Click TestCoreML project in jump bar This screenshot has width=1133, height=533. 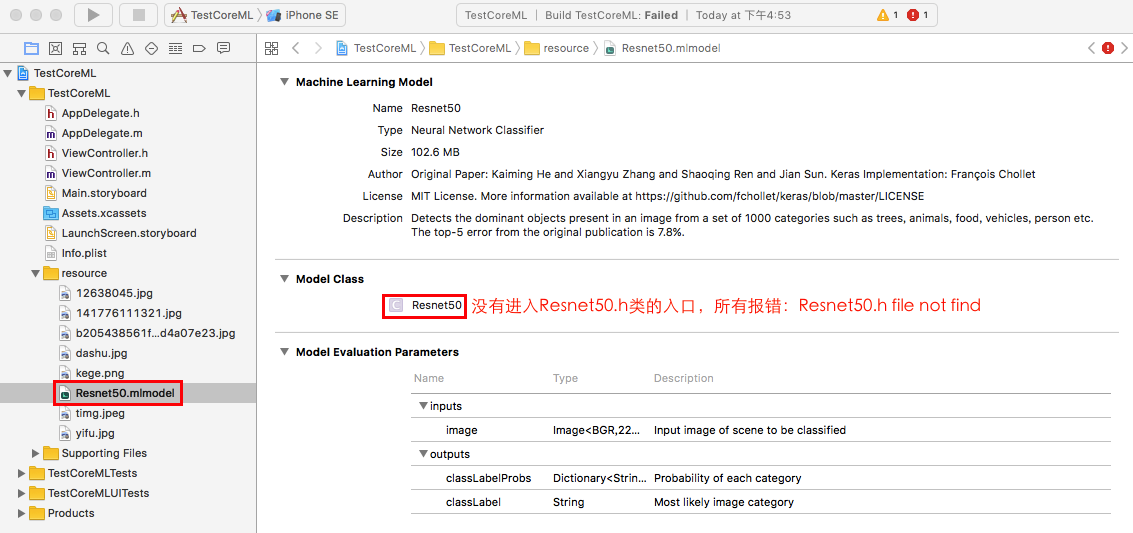click(x=376, y=48)
